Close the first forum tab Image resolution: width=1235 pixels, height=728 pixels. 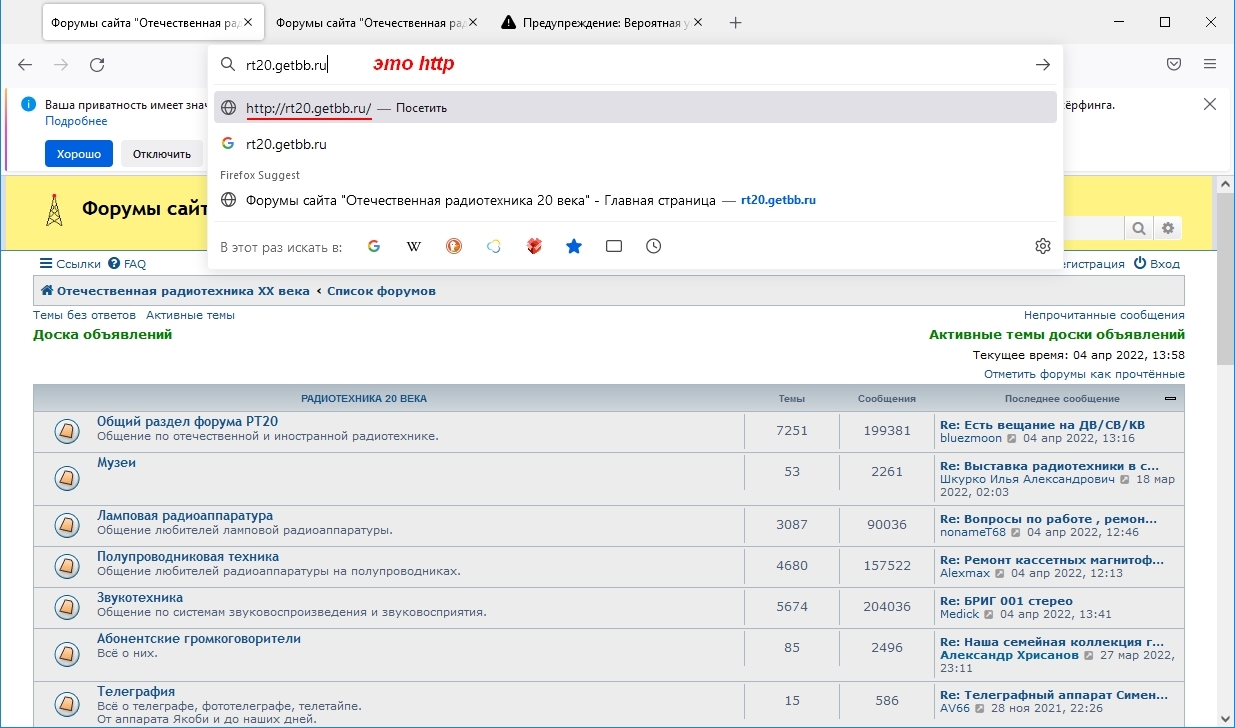tap(248, 22)
